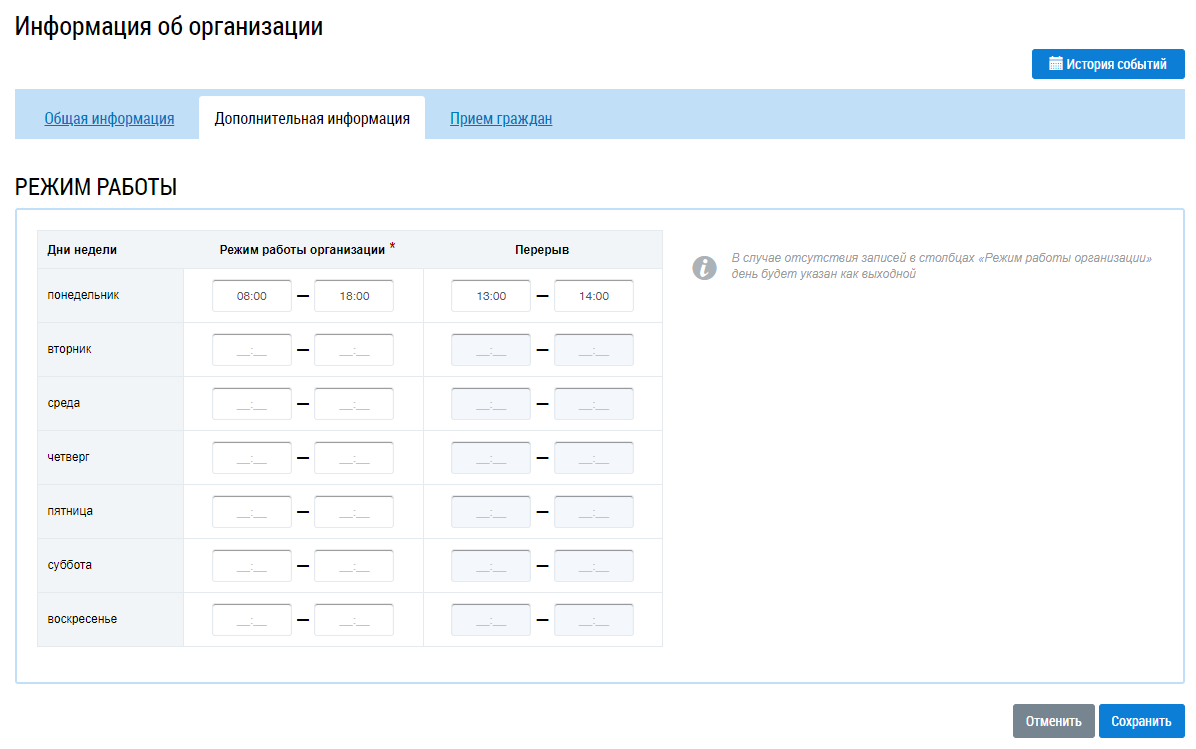Click the calendar icon in История событий
Image resolution: width=1196 pixels, height=749 pixels.
point(1055,64)
